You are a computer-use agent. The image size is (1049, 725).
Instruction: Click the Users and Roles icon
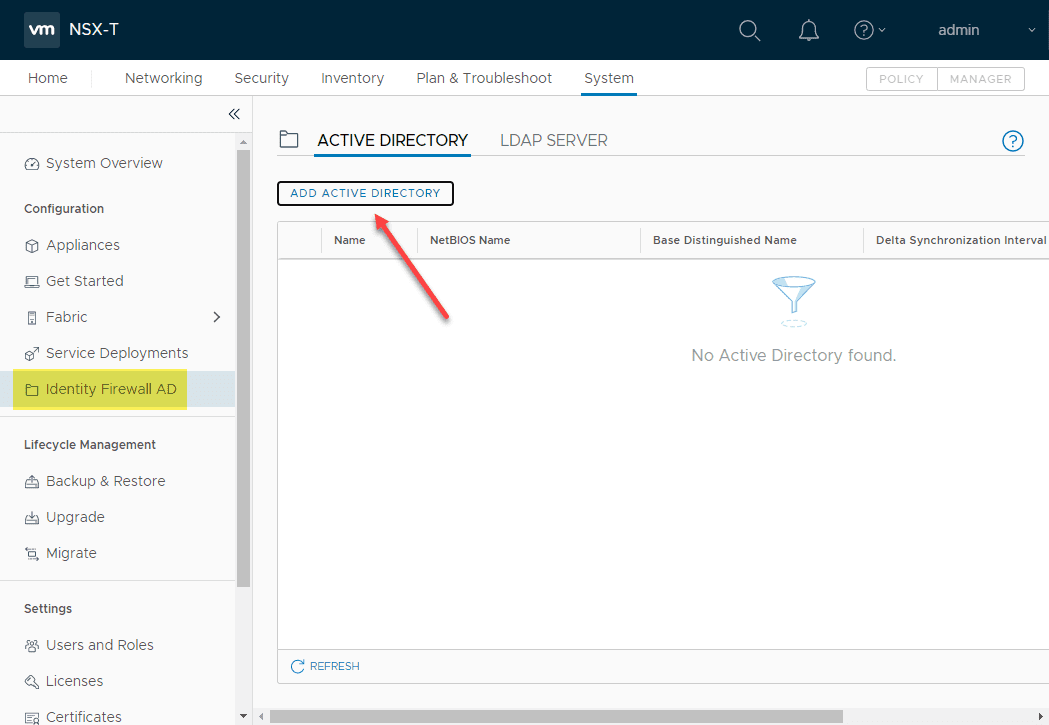click(31, 645)
